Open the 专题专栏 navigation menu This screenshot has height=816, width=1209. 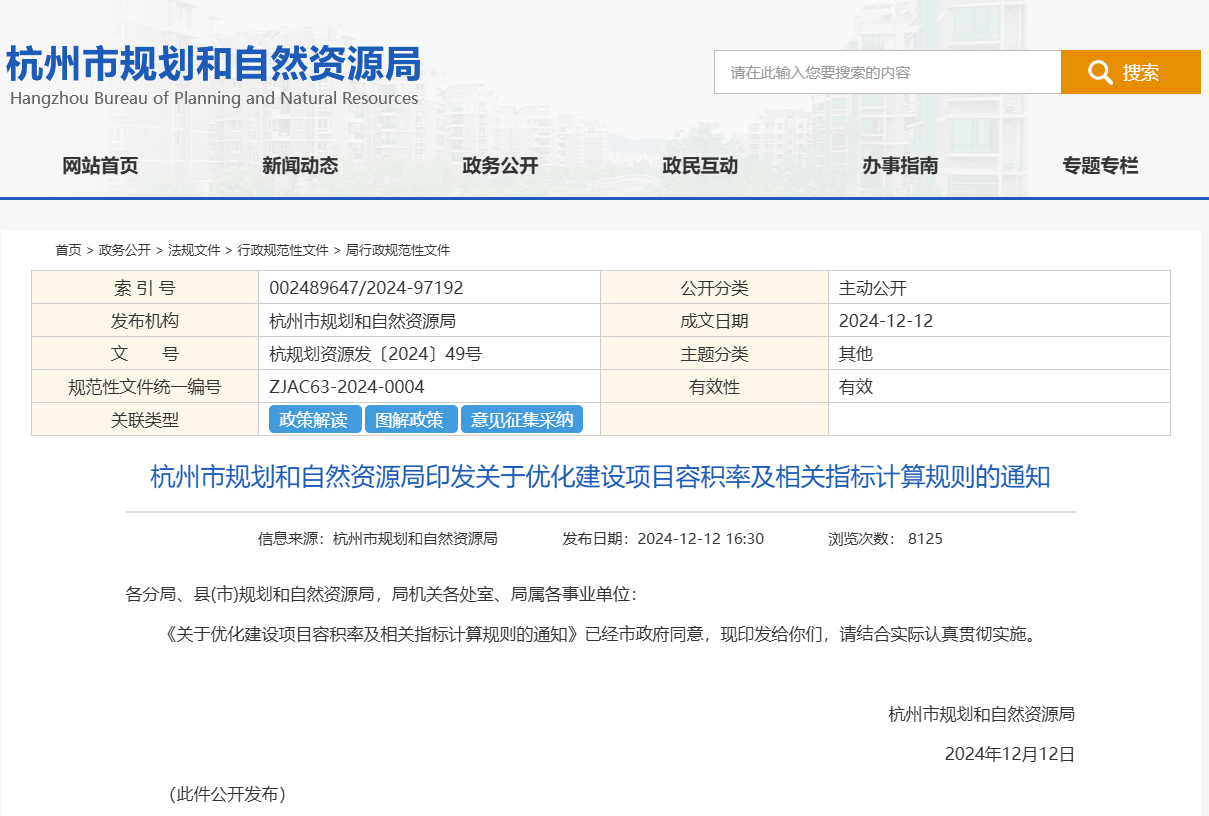tap(1100, 166)
